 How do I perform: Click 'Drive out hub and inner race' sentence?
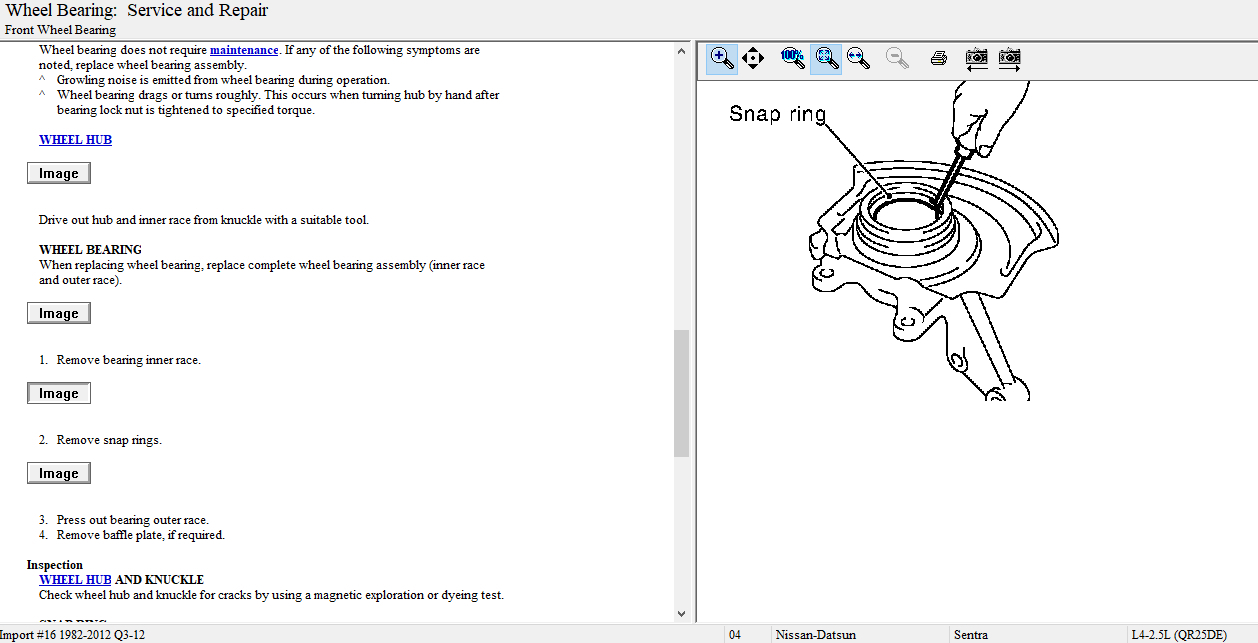[204, 220]
